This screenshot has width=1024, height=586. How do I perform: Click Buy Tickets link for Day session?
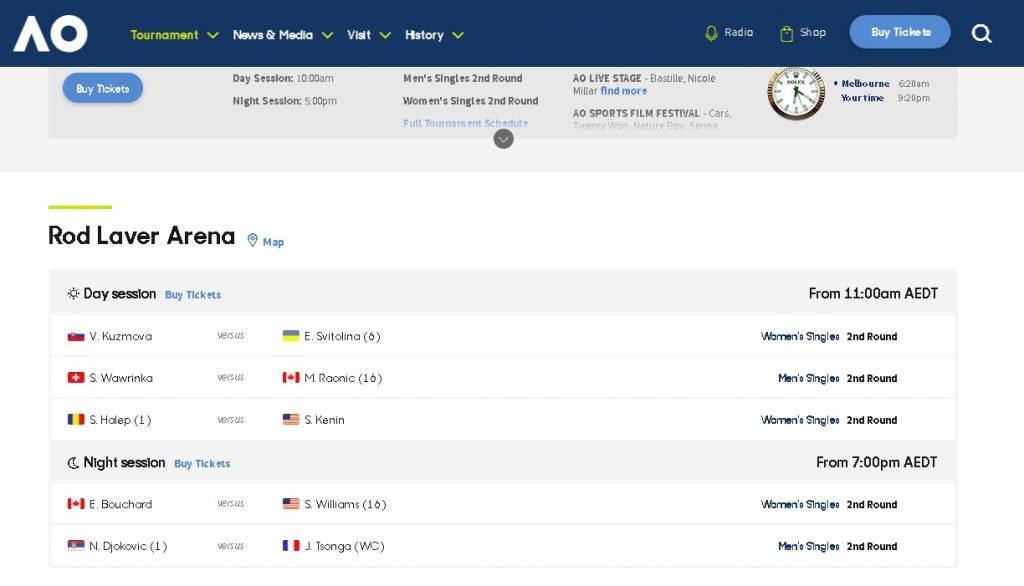[x=193, y=295]
